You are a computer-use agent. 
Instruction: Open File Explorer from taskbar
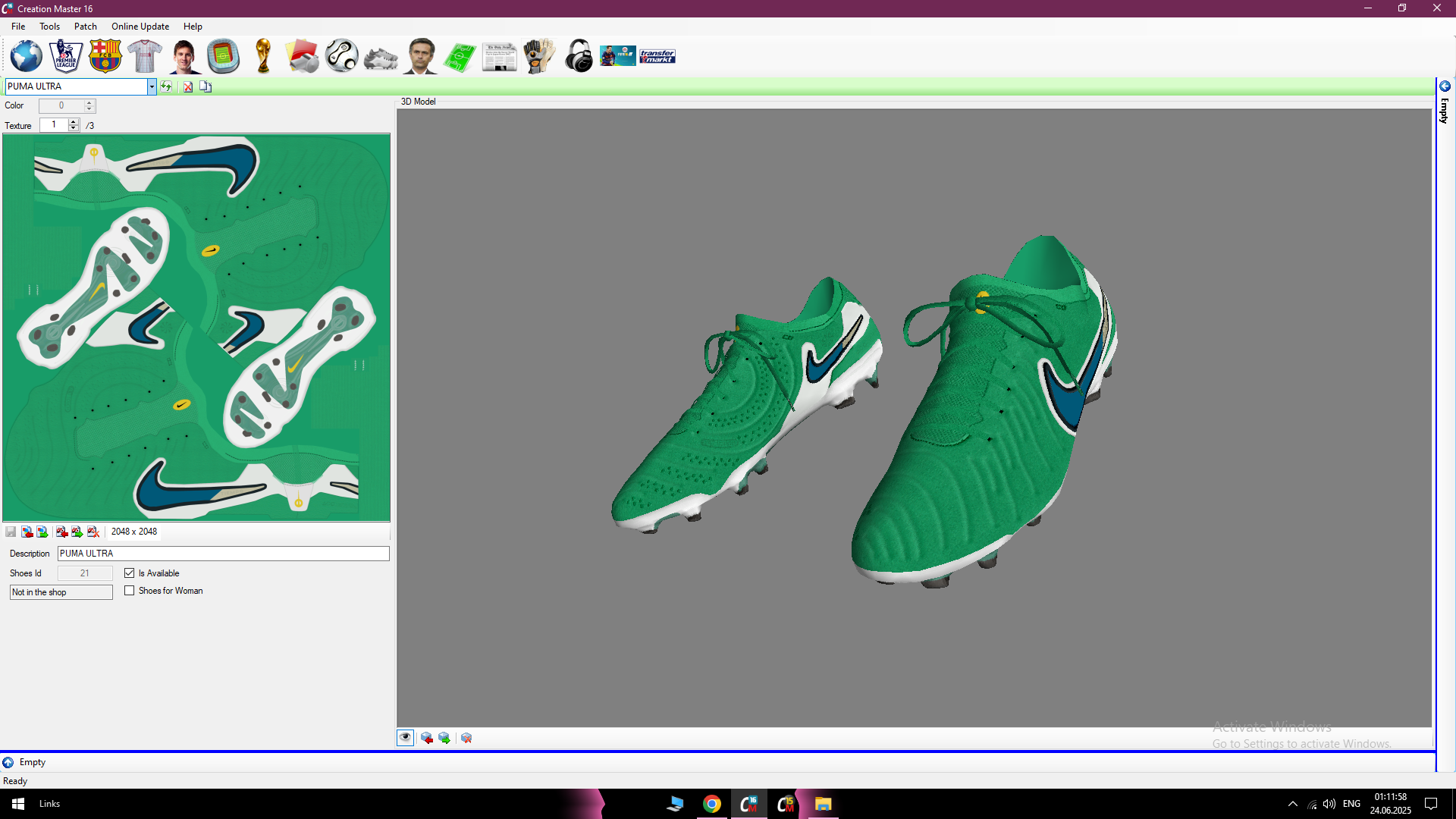click(824, 804)
